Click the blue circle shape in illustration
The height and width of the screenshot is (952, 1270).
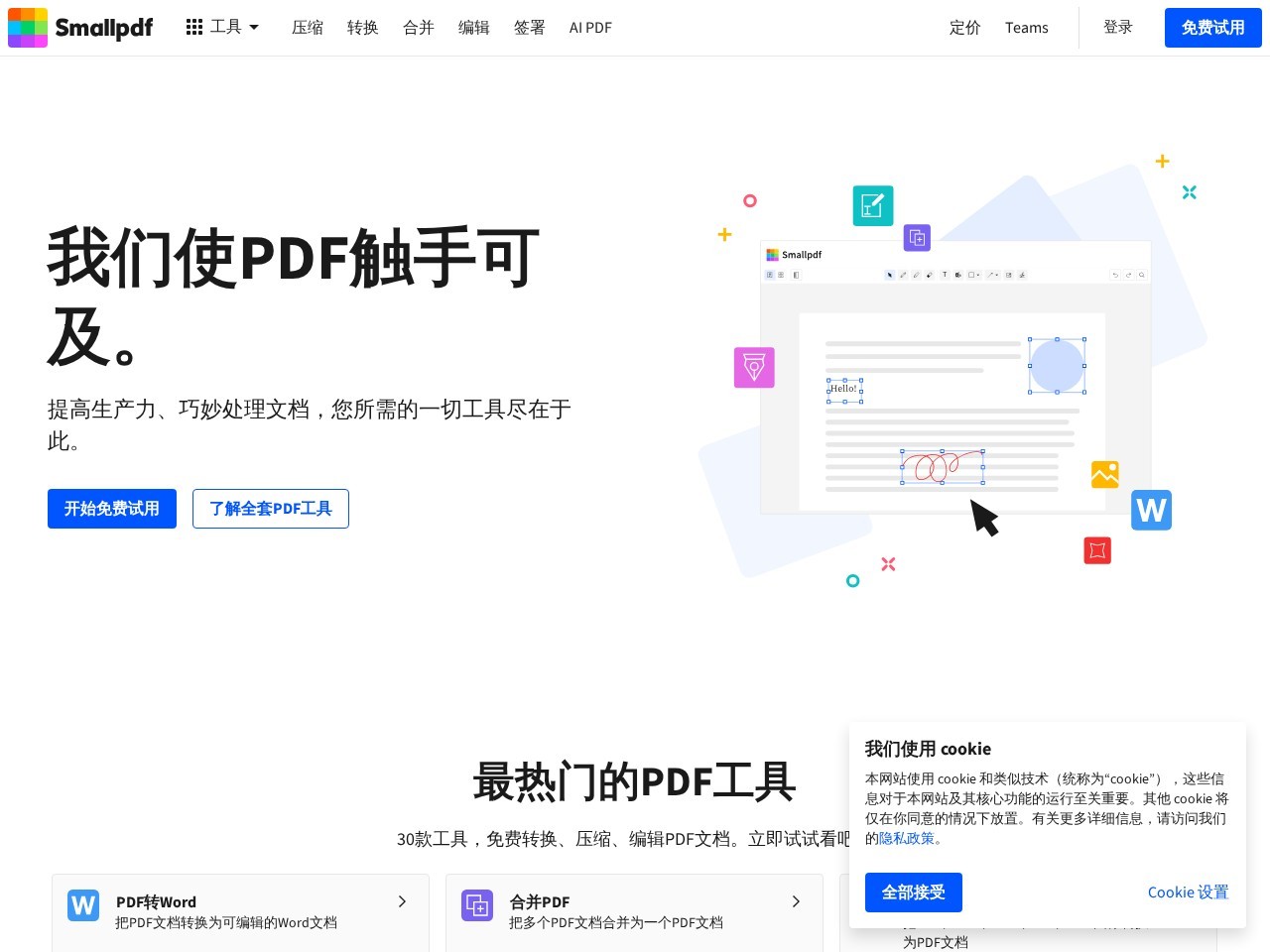[1057, 365]
